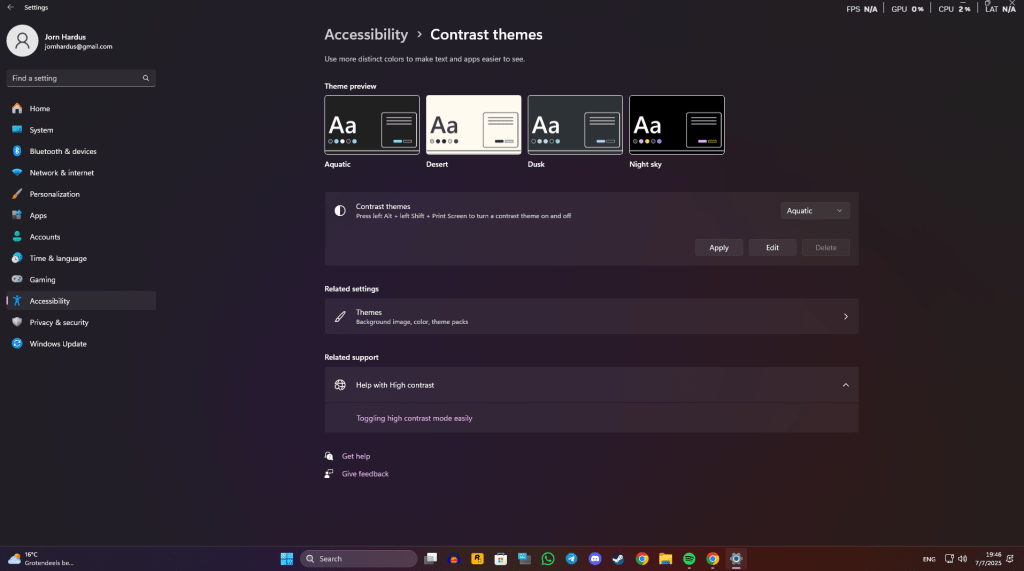Select Time & language in sidebar

point(58,258)
